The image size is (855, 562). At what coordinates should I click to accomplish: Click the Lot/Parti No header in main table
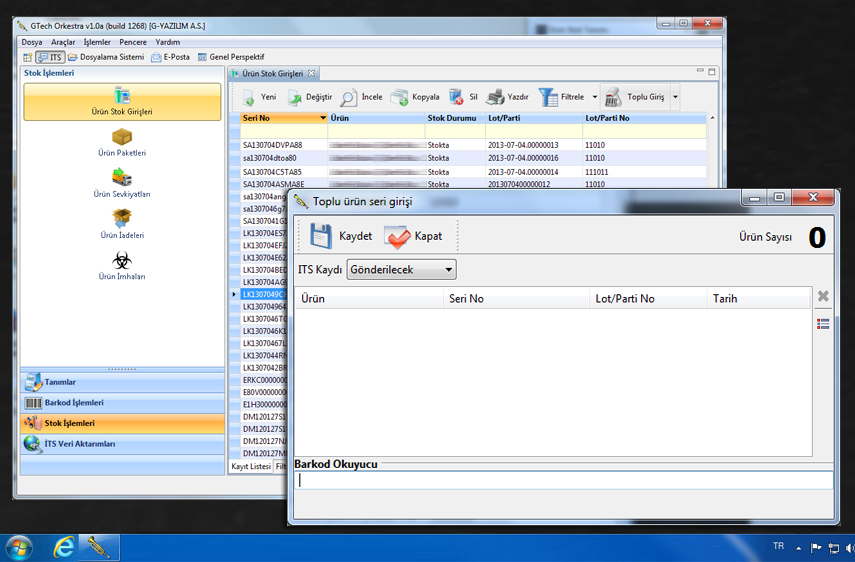coord(645,118)
